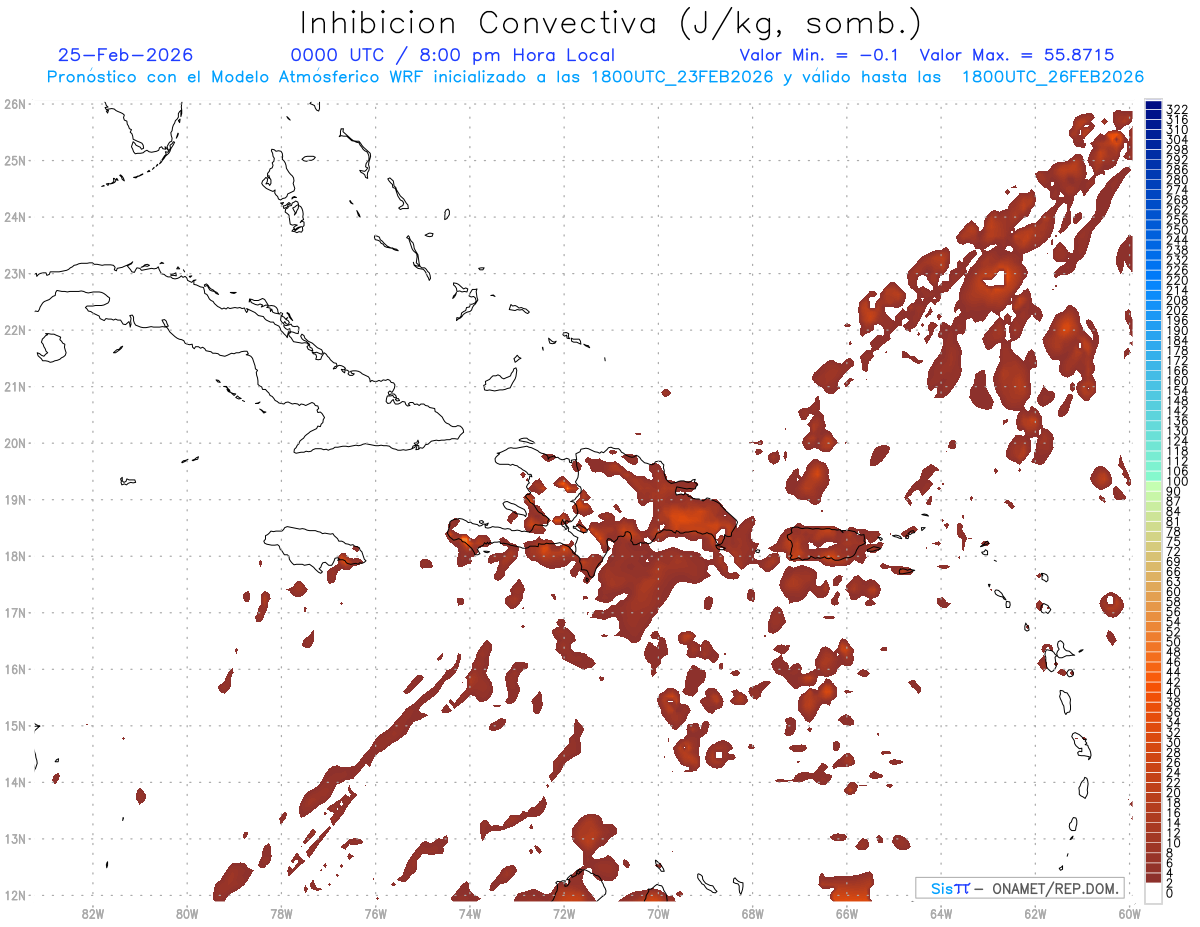Click the date "25-Feb-2026"
The width and height of the screenshot is (1200, 927).
click(126, 55)
